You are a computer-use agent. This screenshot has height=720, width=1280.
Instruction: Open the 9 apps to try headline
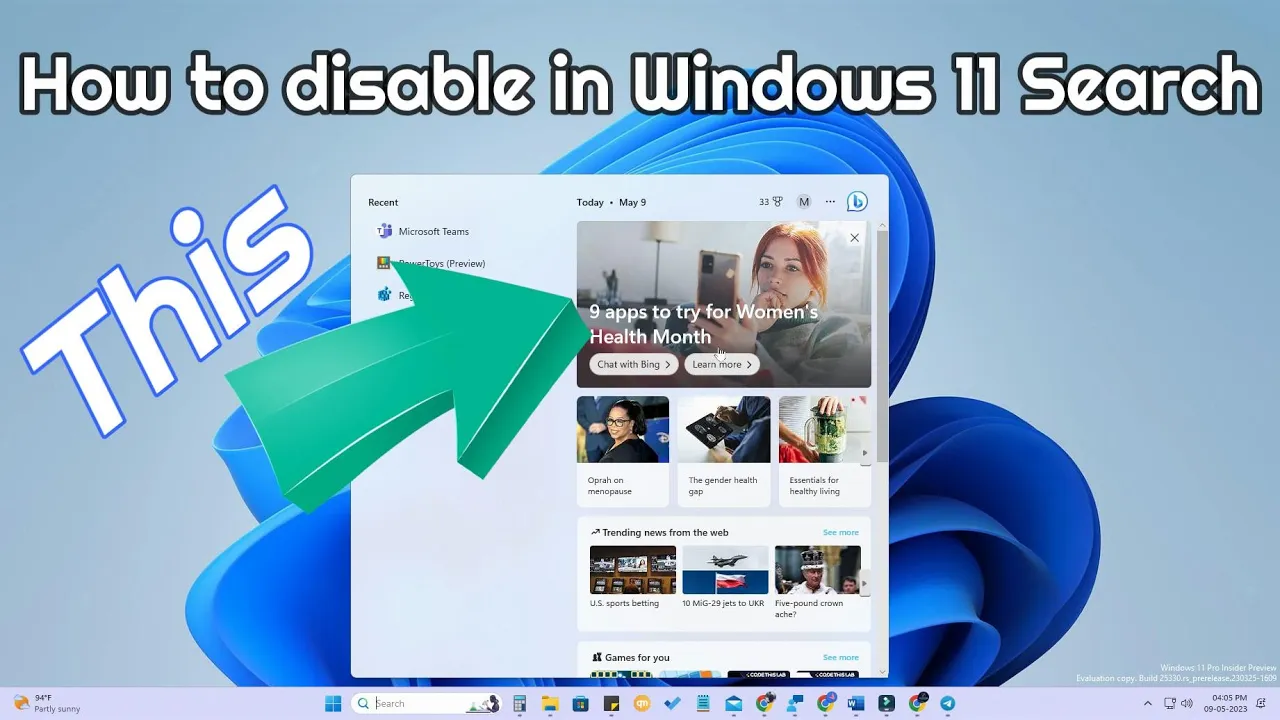[704, 324]
